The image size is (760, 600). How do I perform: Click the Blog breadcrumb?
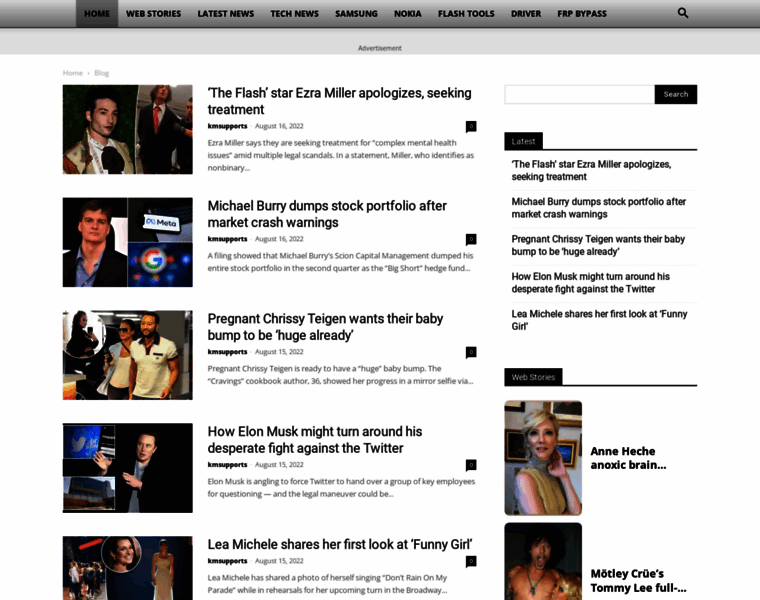[x=101, y=73]
